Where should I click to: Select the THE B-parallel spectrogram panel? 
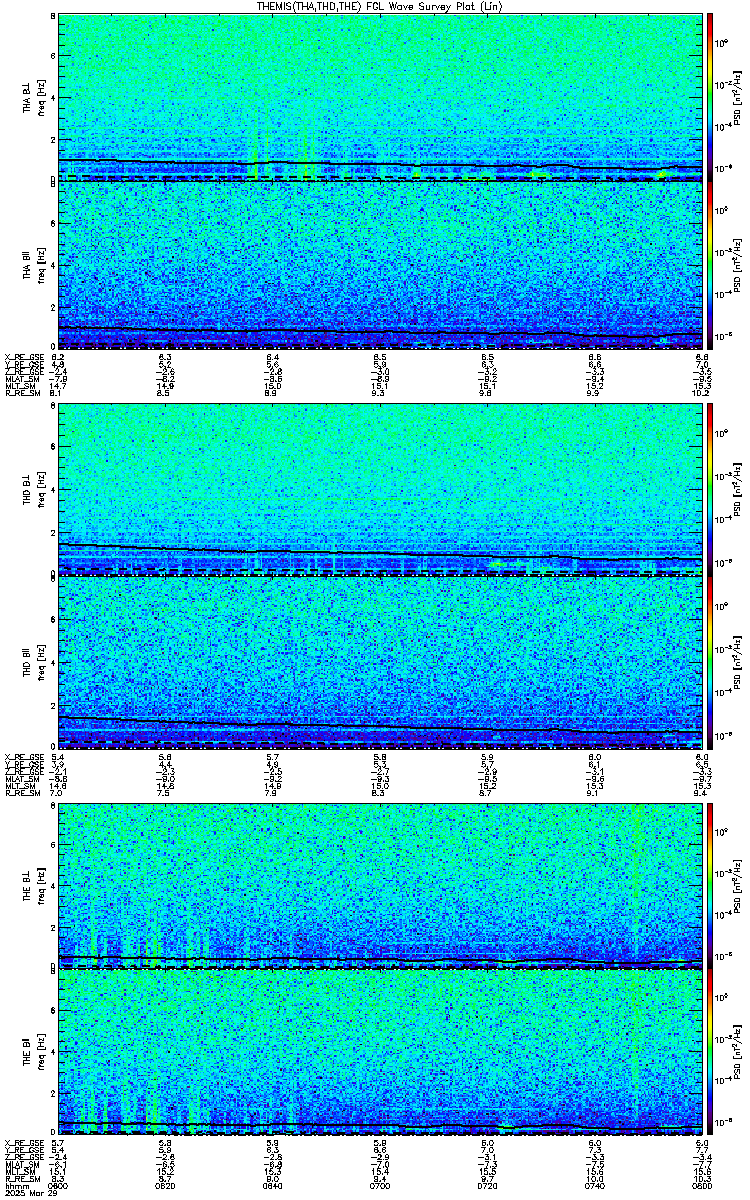pyautogui.click(x=380, y=1052)
